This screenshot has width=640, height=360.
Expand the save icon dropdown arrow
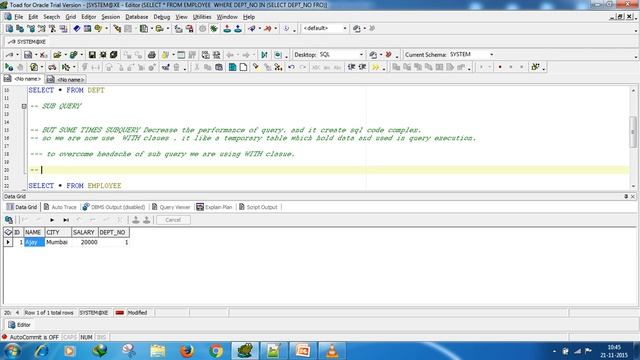tap(36, 55)
